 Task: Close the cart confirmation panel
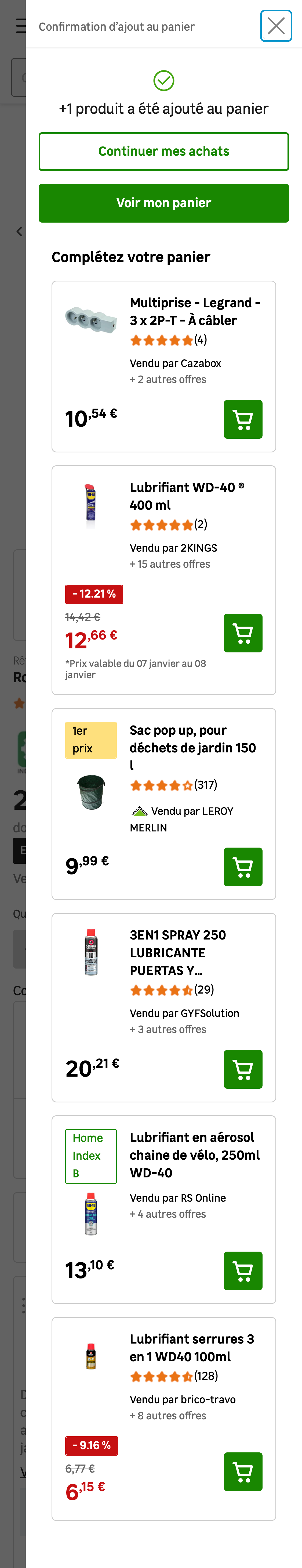[x=276, y=26]
